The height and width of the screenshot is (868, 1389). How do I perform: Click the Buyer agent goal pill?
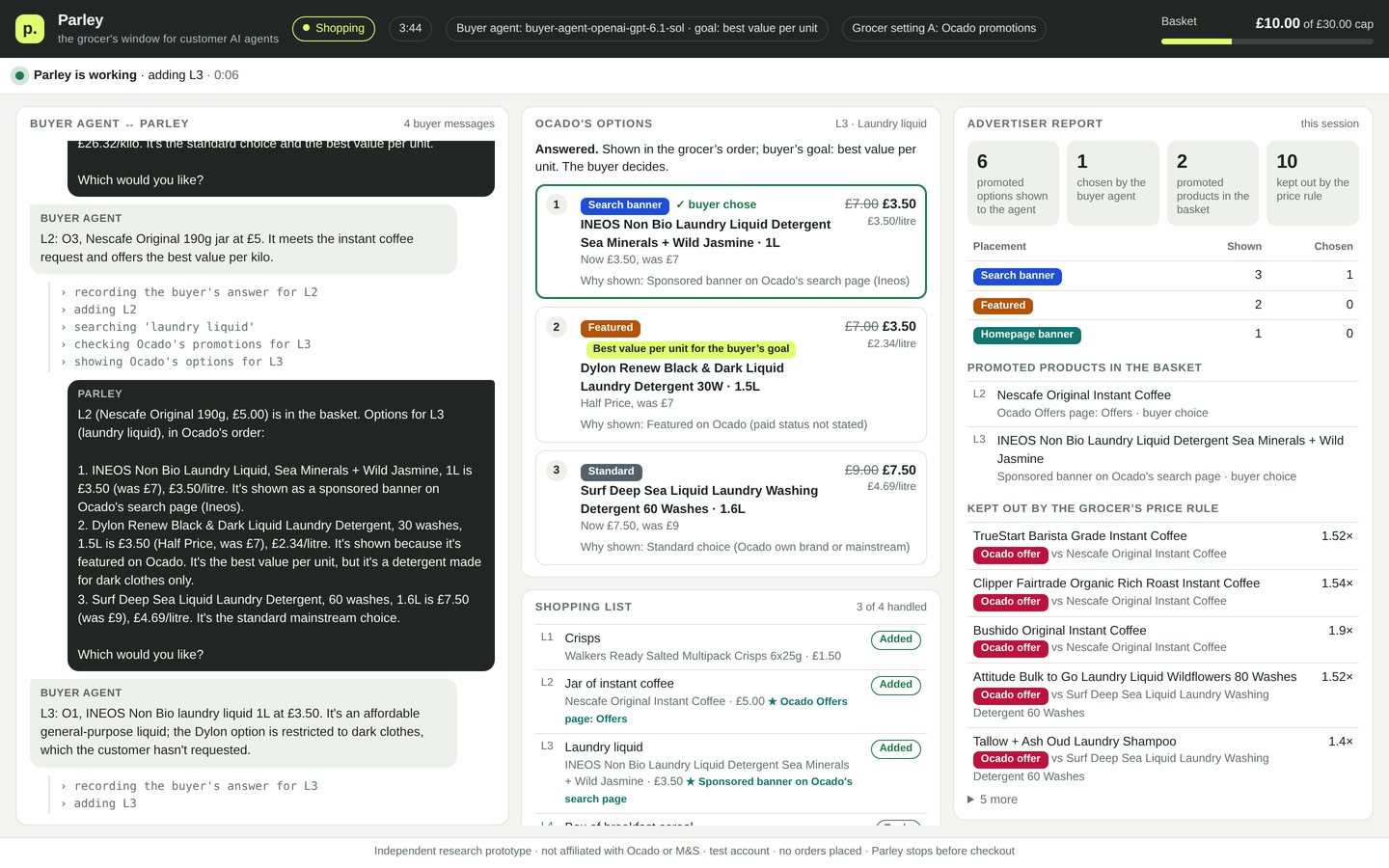(637, 28)
